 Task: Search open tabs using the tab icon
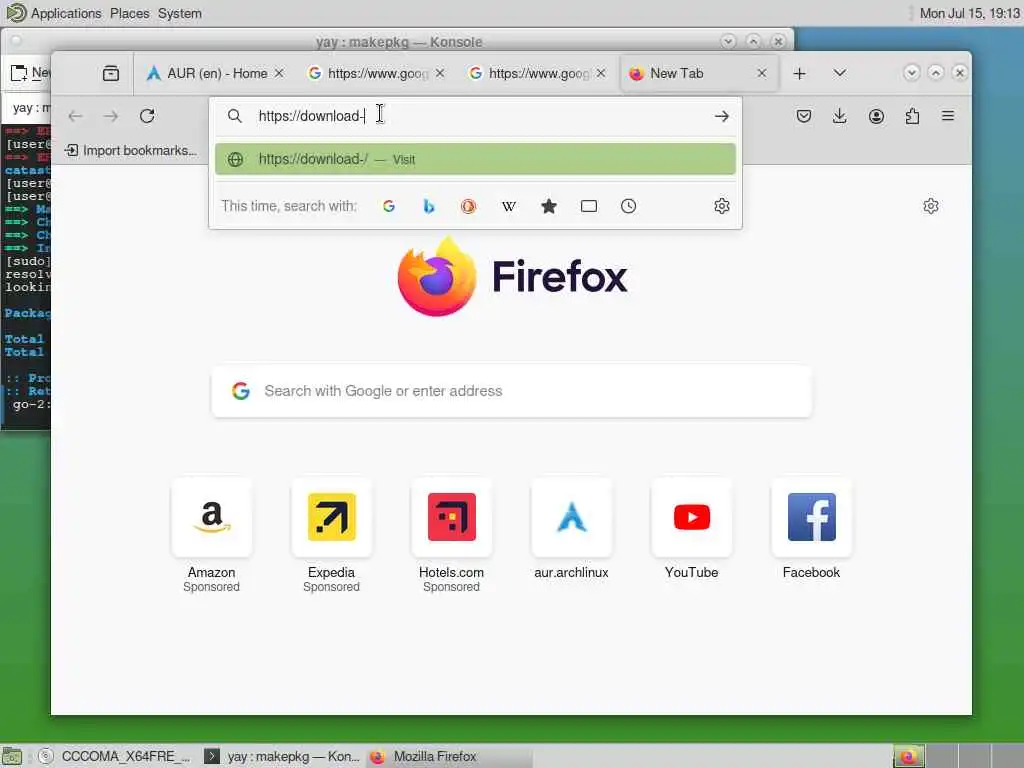(x=589, y=206)
